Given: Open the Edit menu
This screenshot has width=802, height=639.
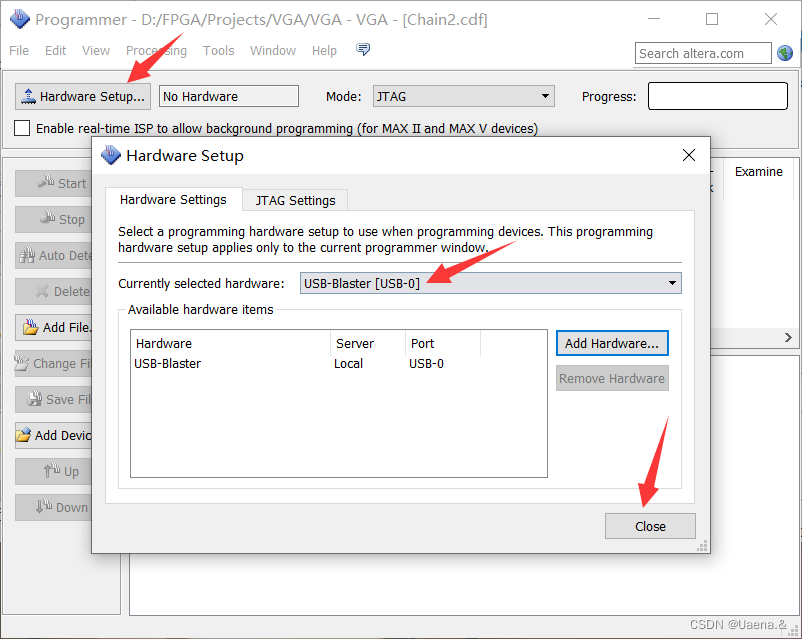Looking at the screenshot, I should point(55,51).
